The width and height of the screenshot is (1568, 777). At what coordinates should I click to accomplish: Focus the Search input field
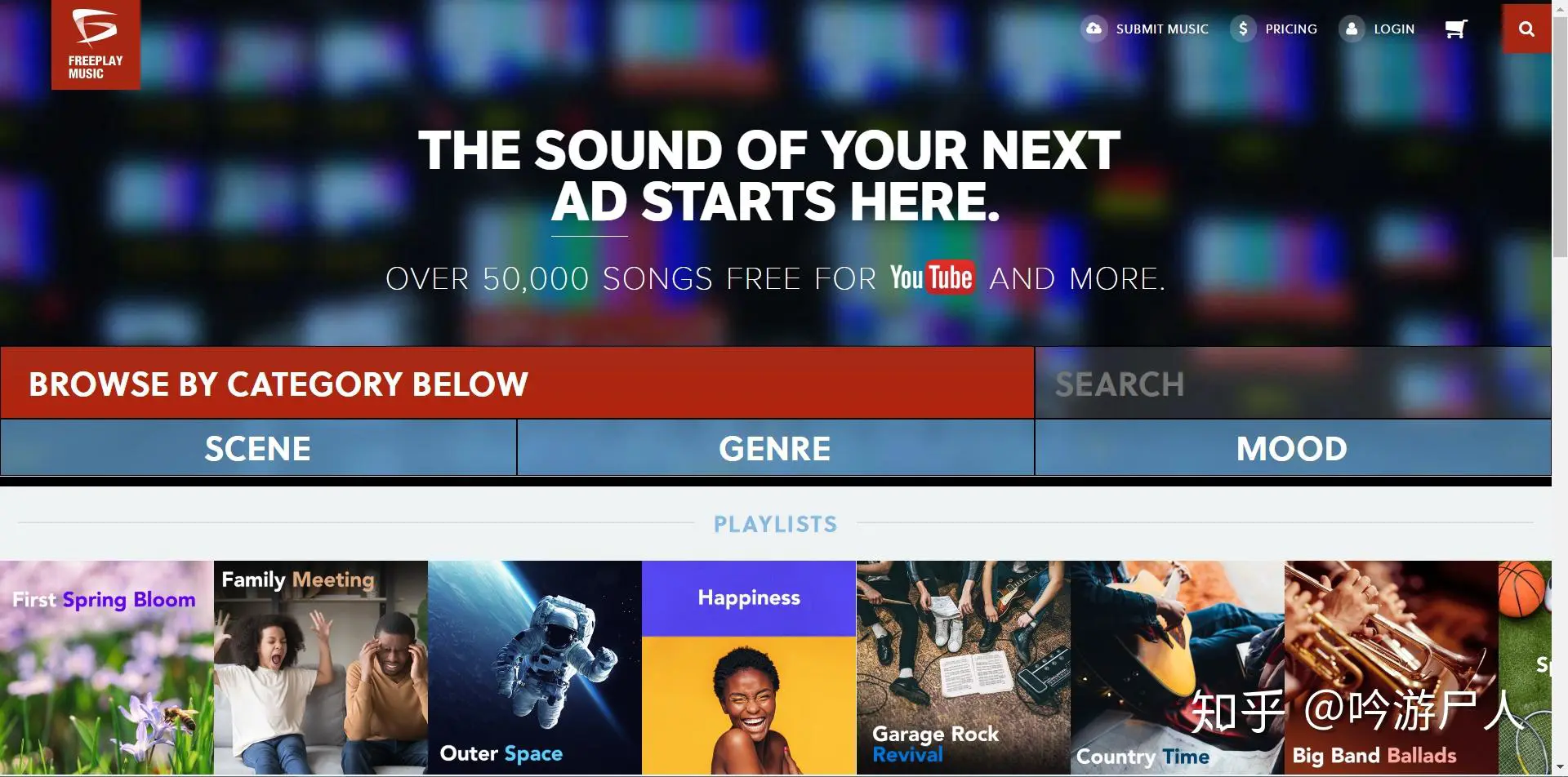pyautogui.click(x=1293, y=384)
